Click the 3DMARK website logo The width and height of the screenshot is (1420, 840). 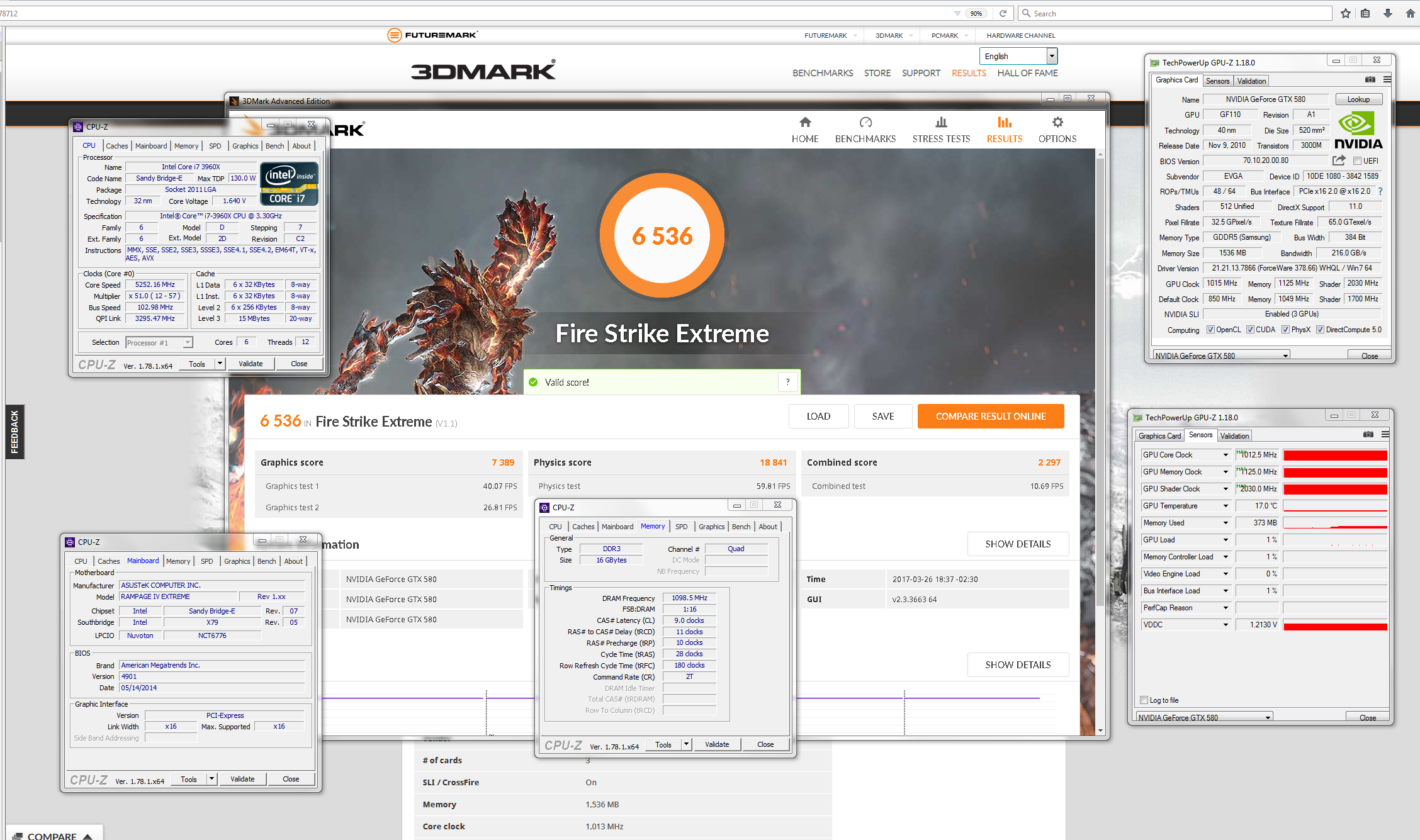pyautogui.click(x=483, y=70)
